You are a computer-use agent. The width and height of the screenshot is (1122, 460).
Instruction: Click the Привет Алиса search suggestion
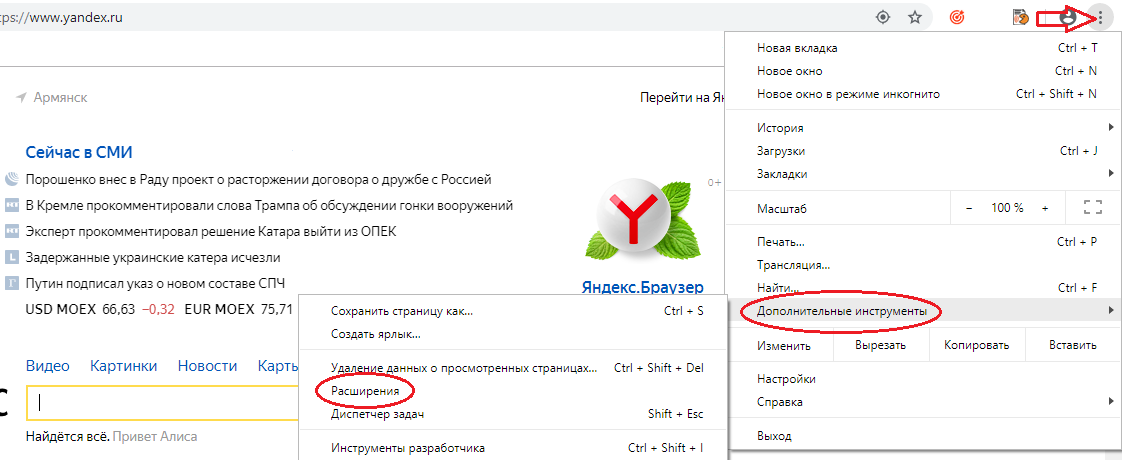pyautogui.click(x=155, y=436)
